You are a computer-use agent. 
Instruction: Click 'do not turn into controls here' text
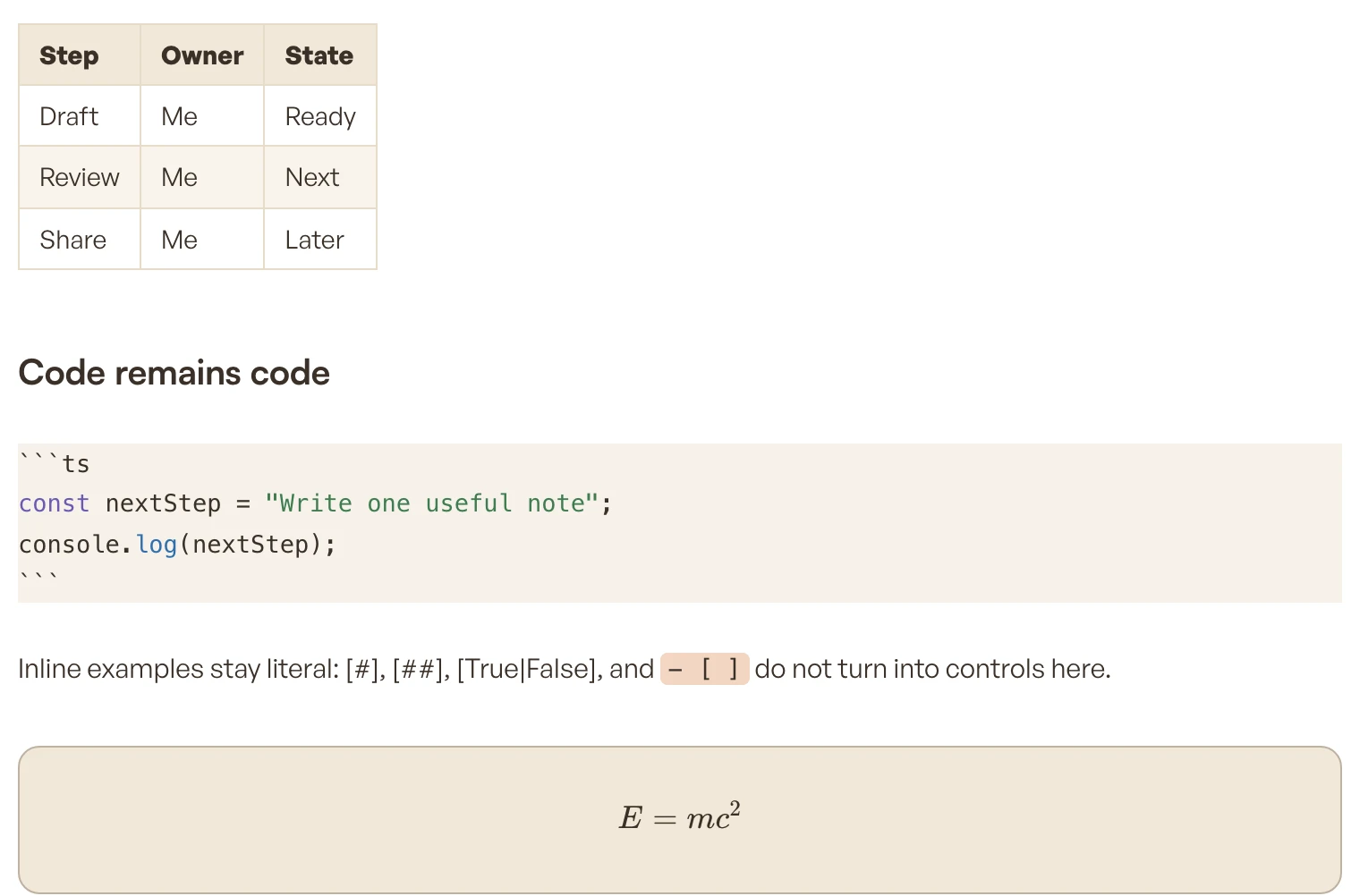point(930,669)
